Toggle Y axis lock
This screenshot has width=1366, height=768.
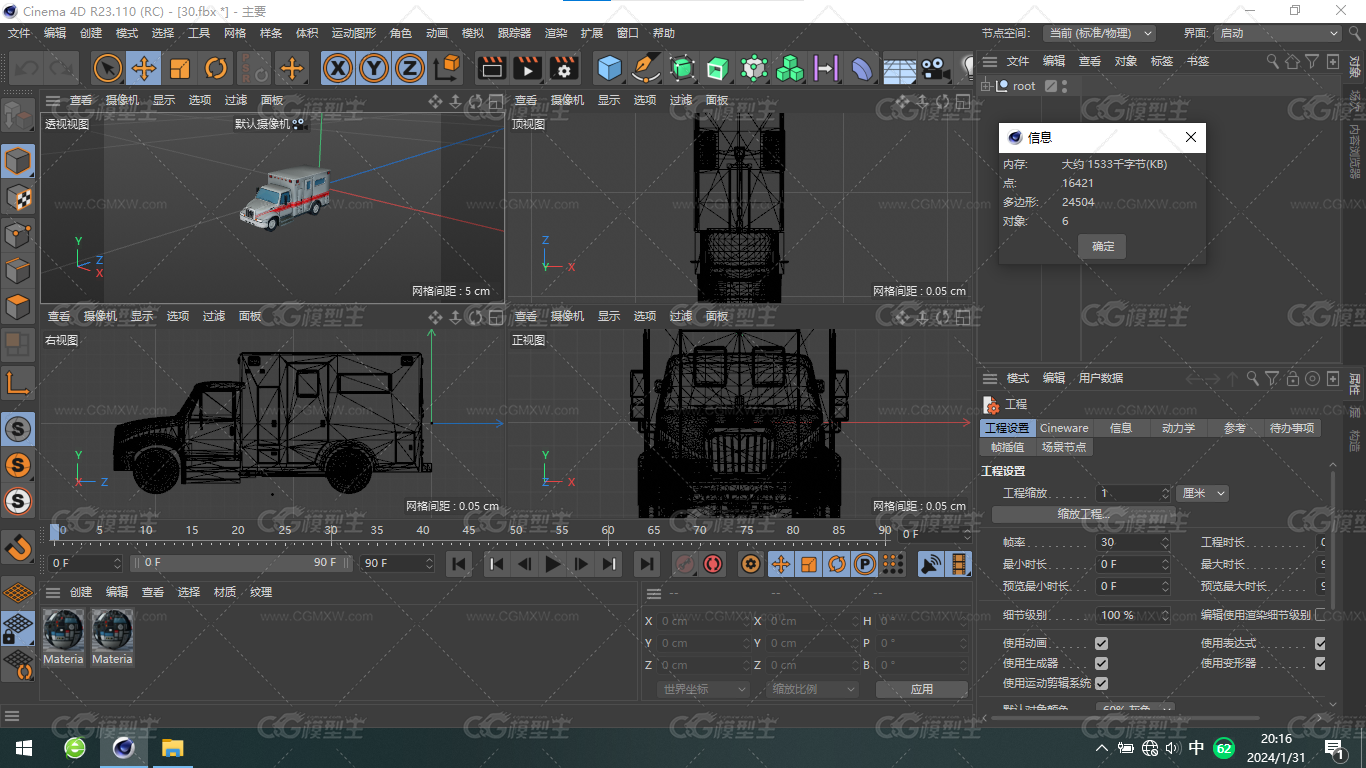tap(374, 68)
